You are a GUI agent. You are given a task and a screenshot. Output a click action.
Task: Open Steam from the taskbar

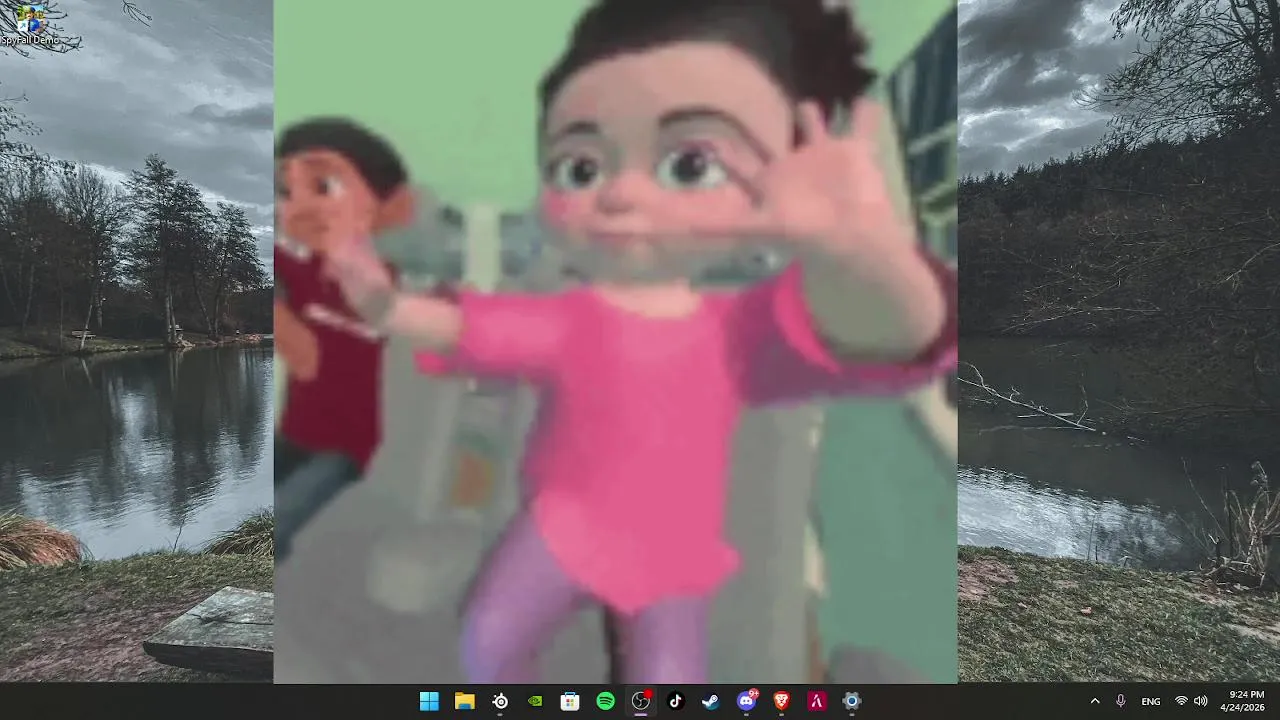[711, 701]
